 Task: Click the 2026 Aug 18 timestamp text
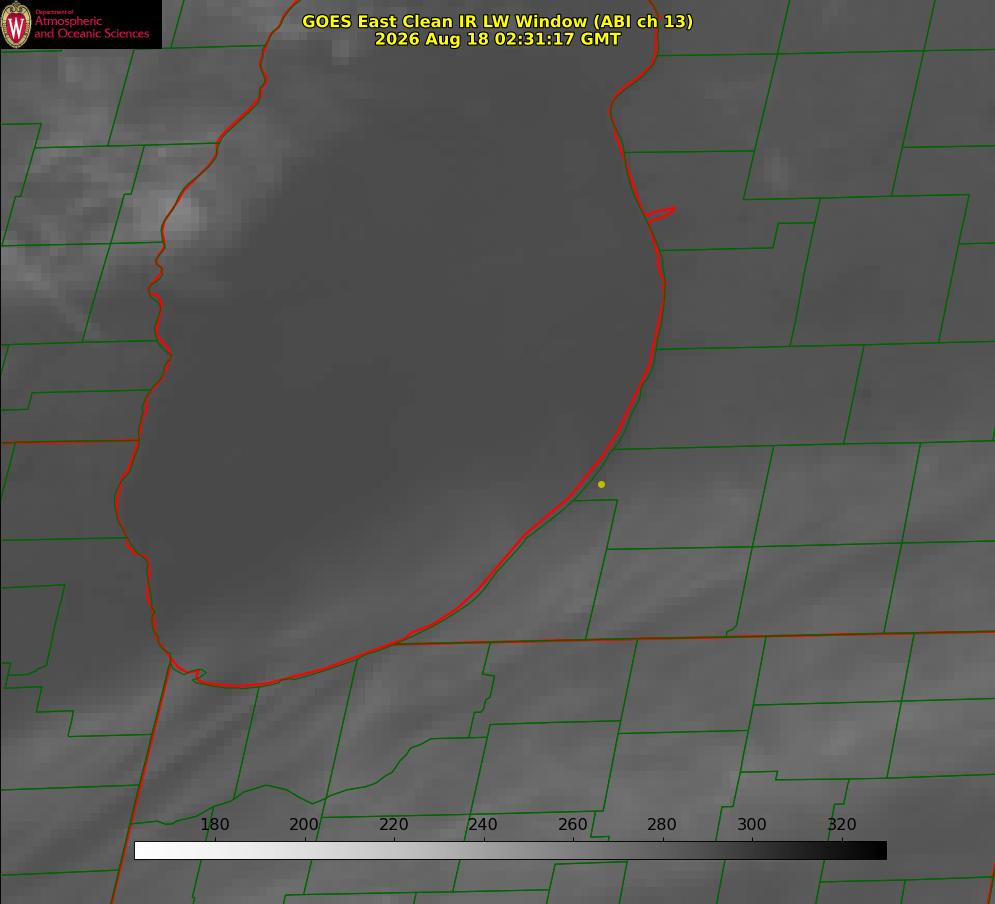click(498, 39)
